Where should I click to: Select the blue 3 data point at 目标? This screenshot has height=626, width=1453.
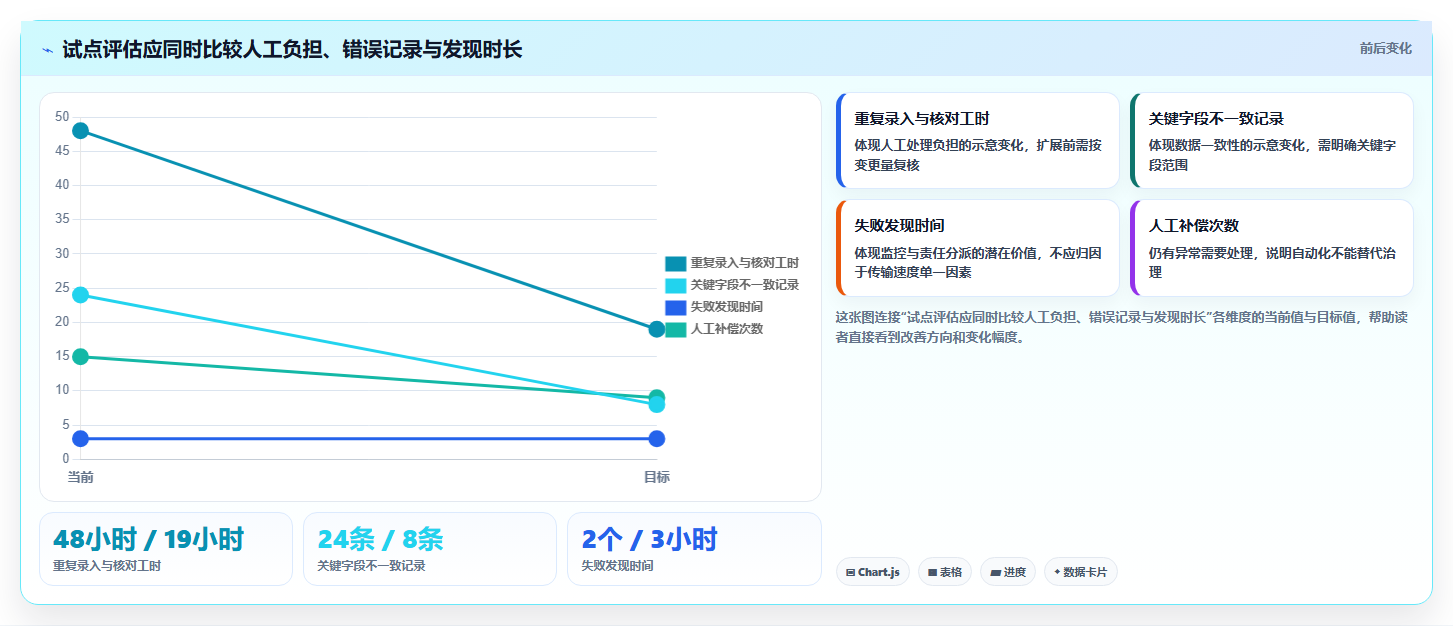(x=657, y=439)
